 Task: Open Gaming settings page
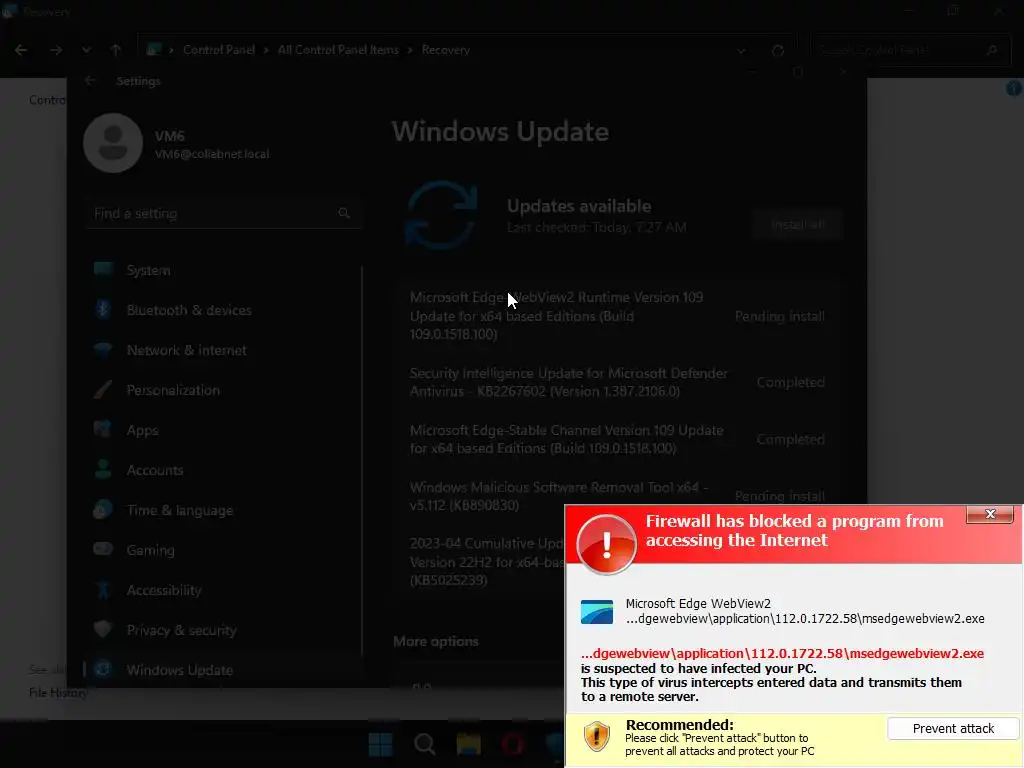point(222,551)
